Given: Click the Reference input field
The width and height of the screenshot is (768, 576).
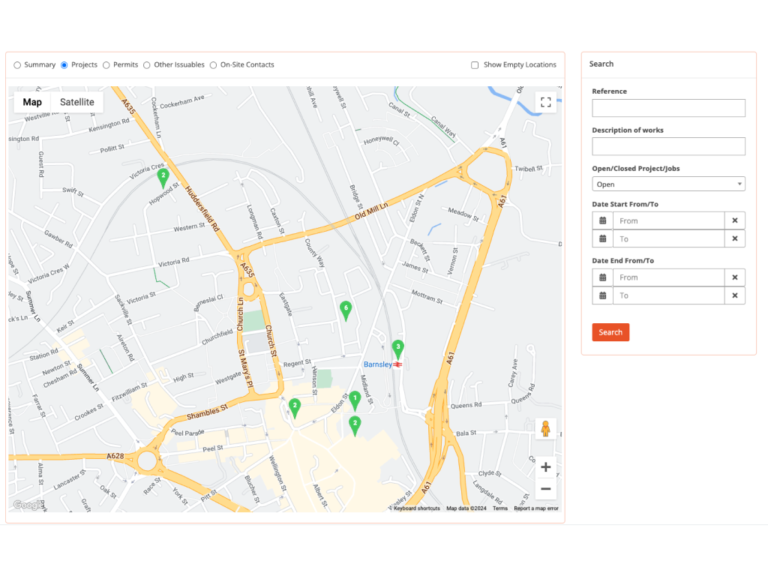Looking at the screenshot, I should 669,108.
